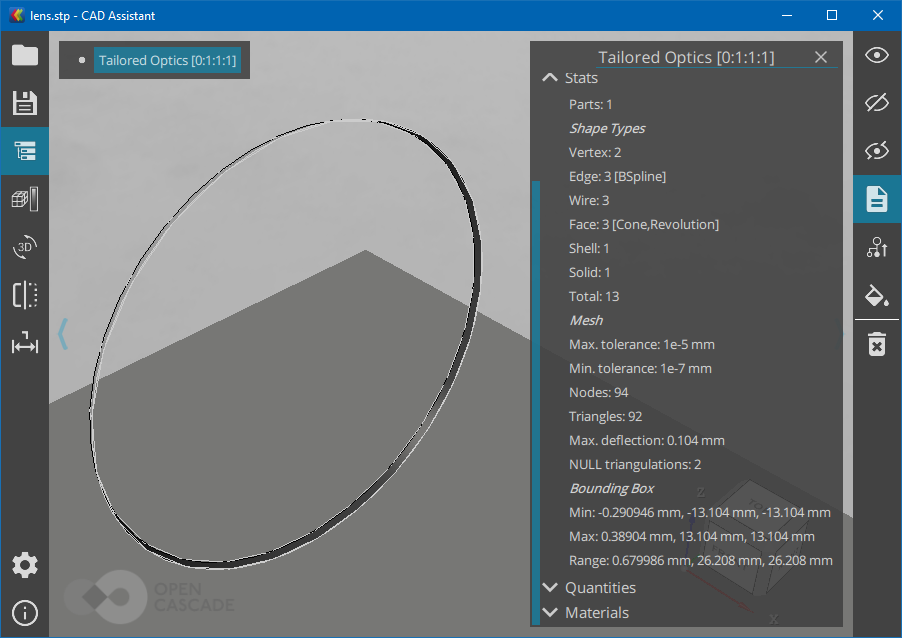
Task: Select the measure distance tool icon
Action: (x=24, y=344)
